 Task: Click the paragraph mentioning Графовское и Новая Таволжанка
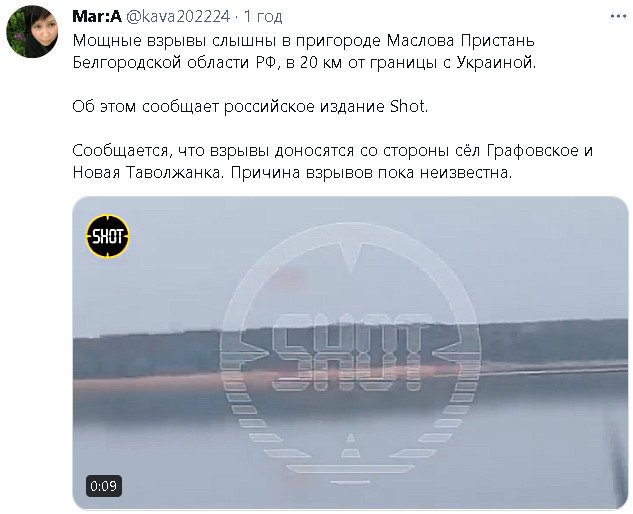[x=333, y=162]
